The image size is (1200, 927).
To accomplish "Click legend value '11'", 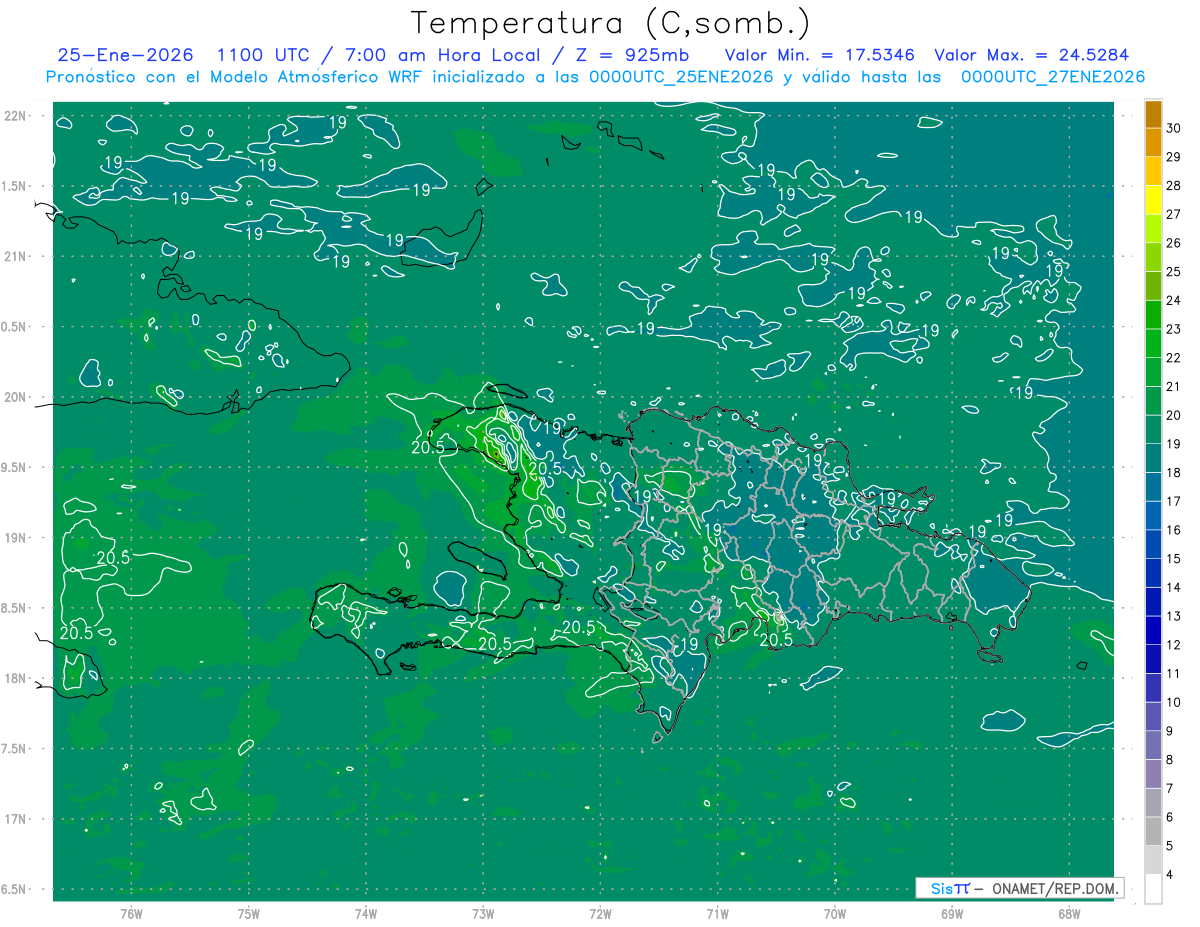I will 1174,674.
